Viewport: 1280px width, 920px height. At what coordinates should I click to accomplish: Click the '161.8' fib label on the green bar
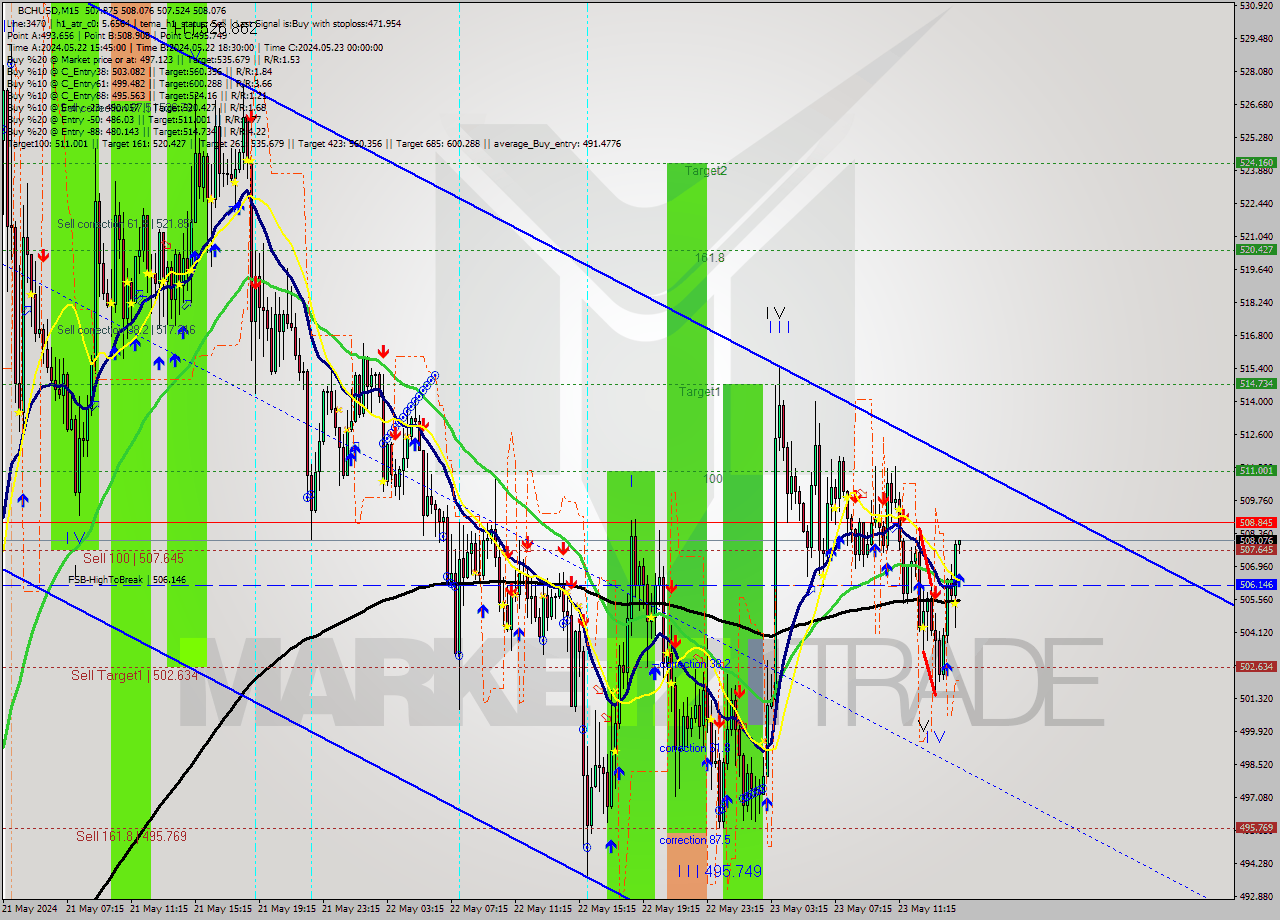[x=710, y=258]
